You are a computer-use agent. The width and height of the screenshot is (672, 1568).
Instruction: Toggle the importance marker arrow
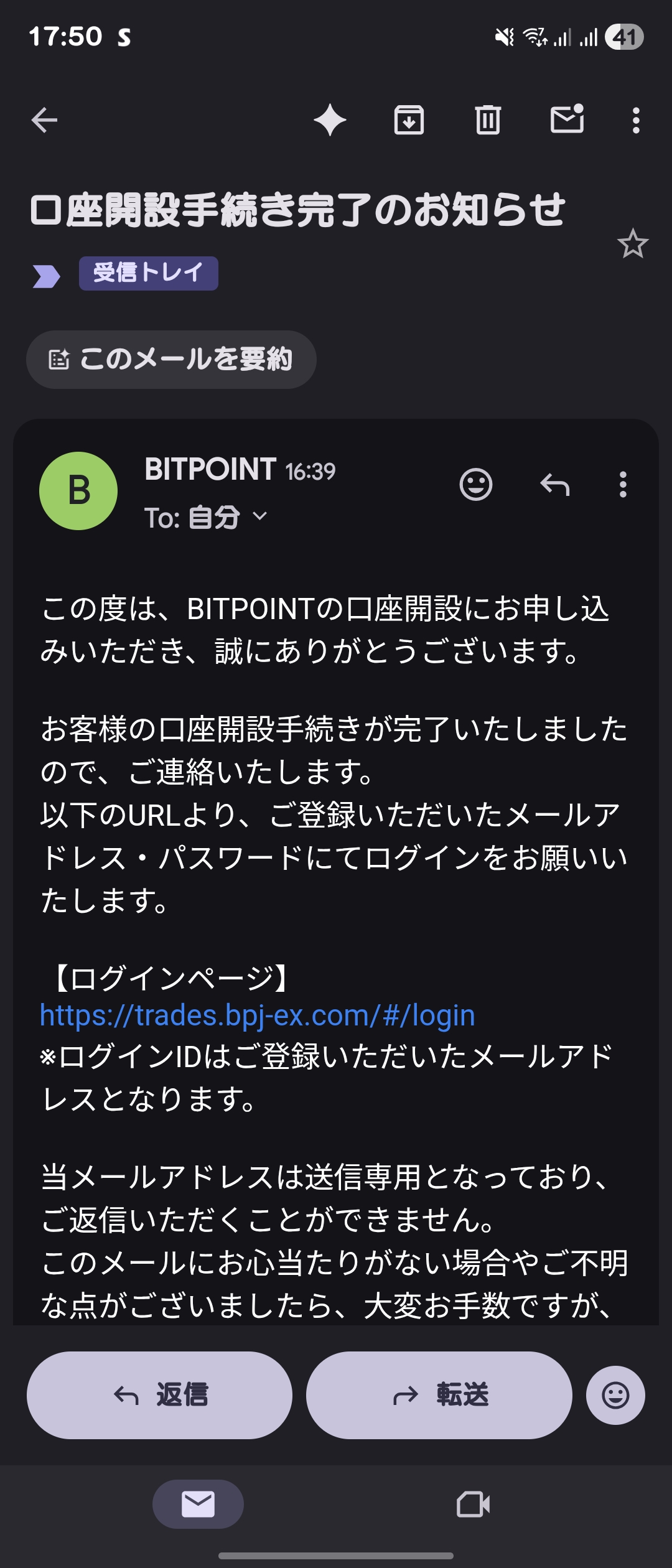point(46,276)
